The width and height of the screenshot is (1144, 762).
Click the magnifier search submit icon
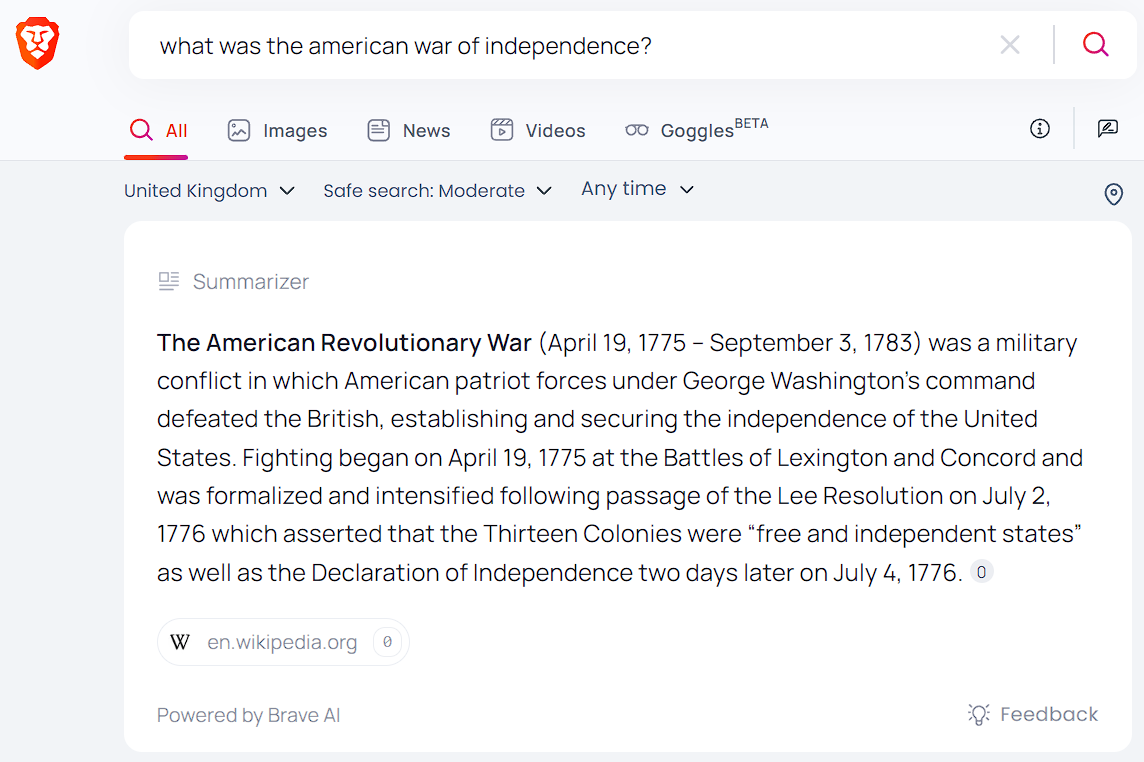1095,45
